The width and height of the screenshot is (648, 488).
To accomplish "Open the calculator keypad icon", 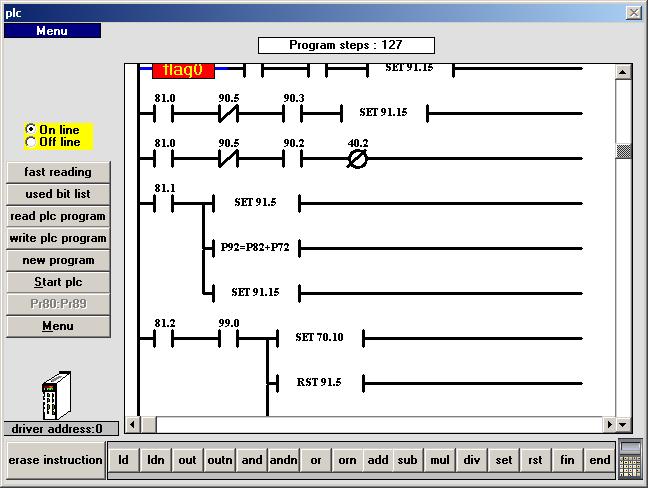I will [x=630, y=460].
